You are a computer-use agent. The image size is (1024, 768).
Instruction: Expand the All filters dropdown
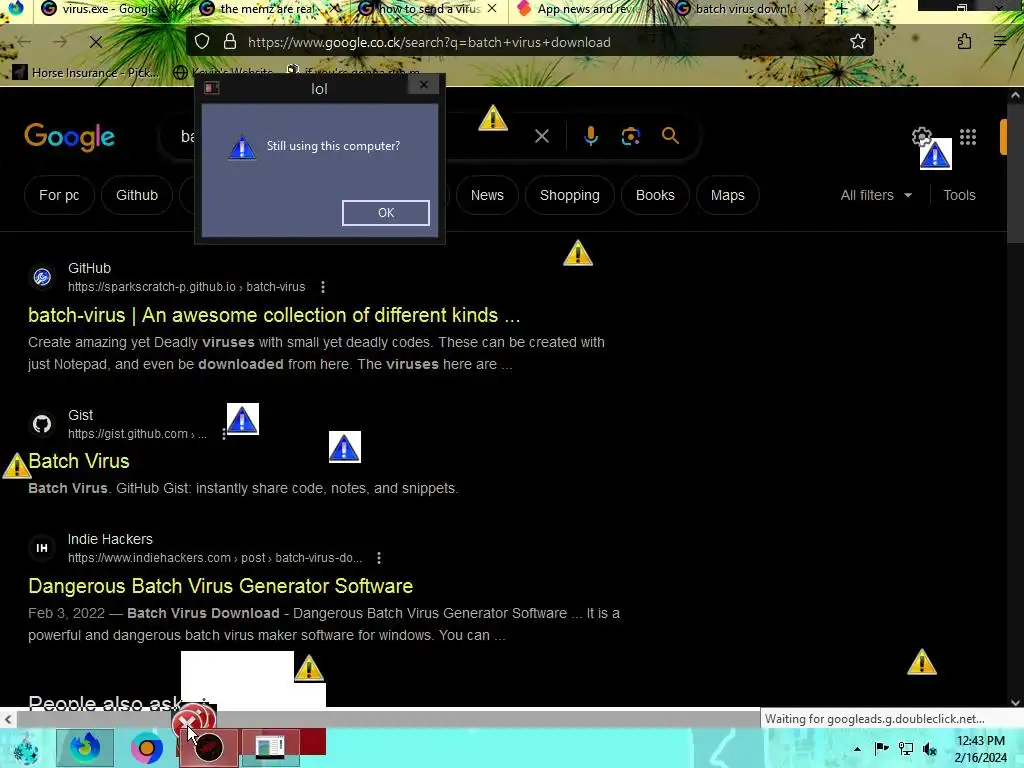coord(876,195)
